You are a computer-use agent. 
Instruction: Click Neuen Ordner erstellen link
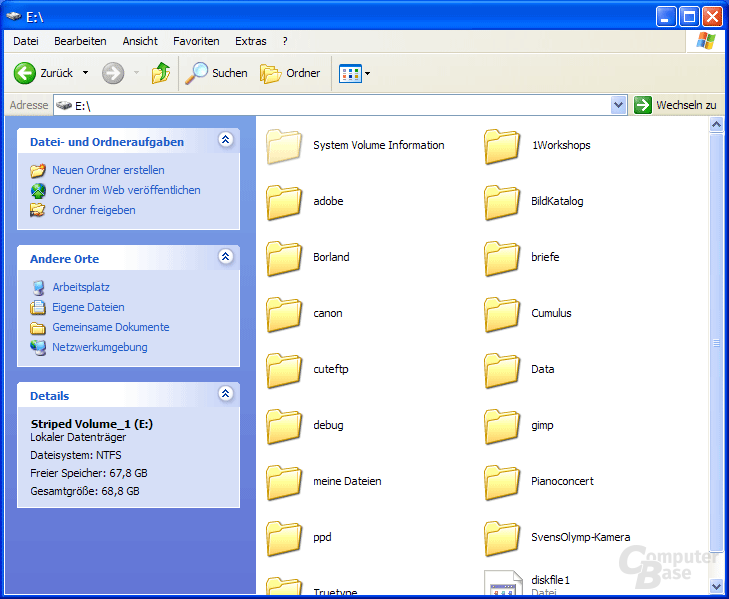(x=108, y=170)
